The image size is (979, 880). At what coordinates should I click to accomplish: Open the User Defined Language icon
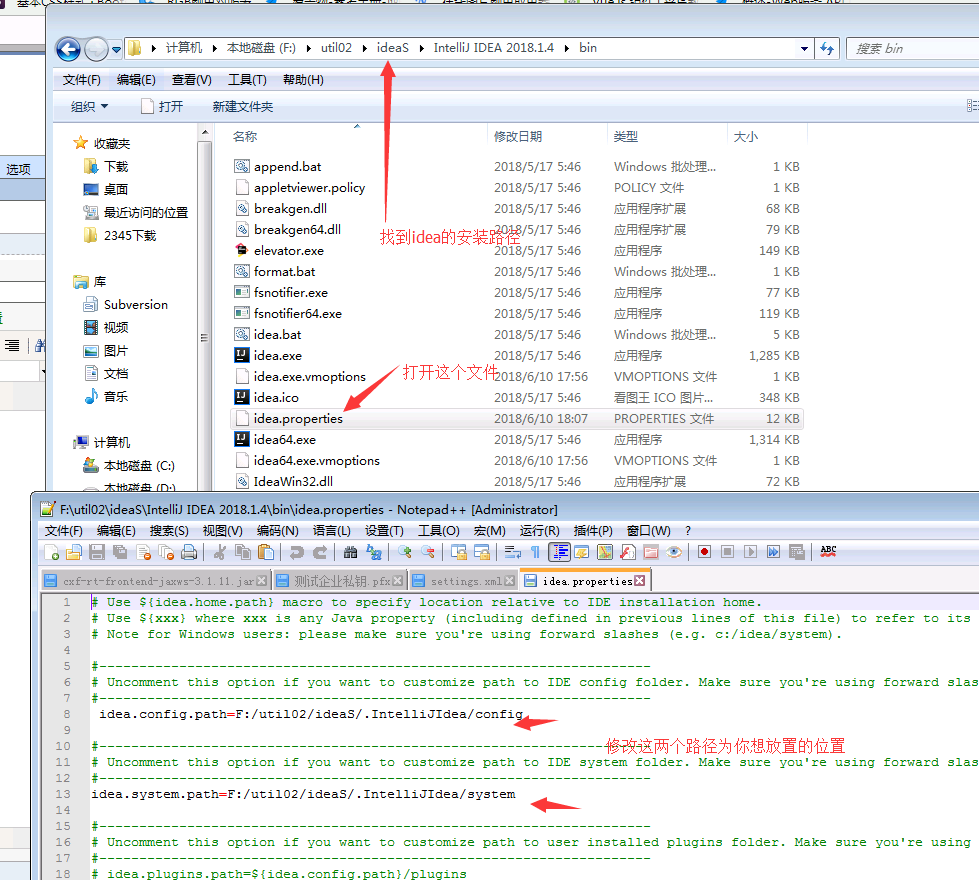(x=581, y=552)
